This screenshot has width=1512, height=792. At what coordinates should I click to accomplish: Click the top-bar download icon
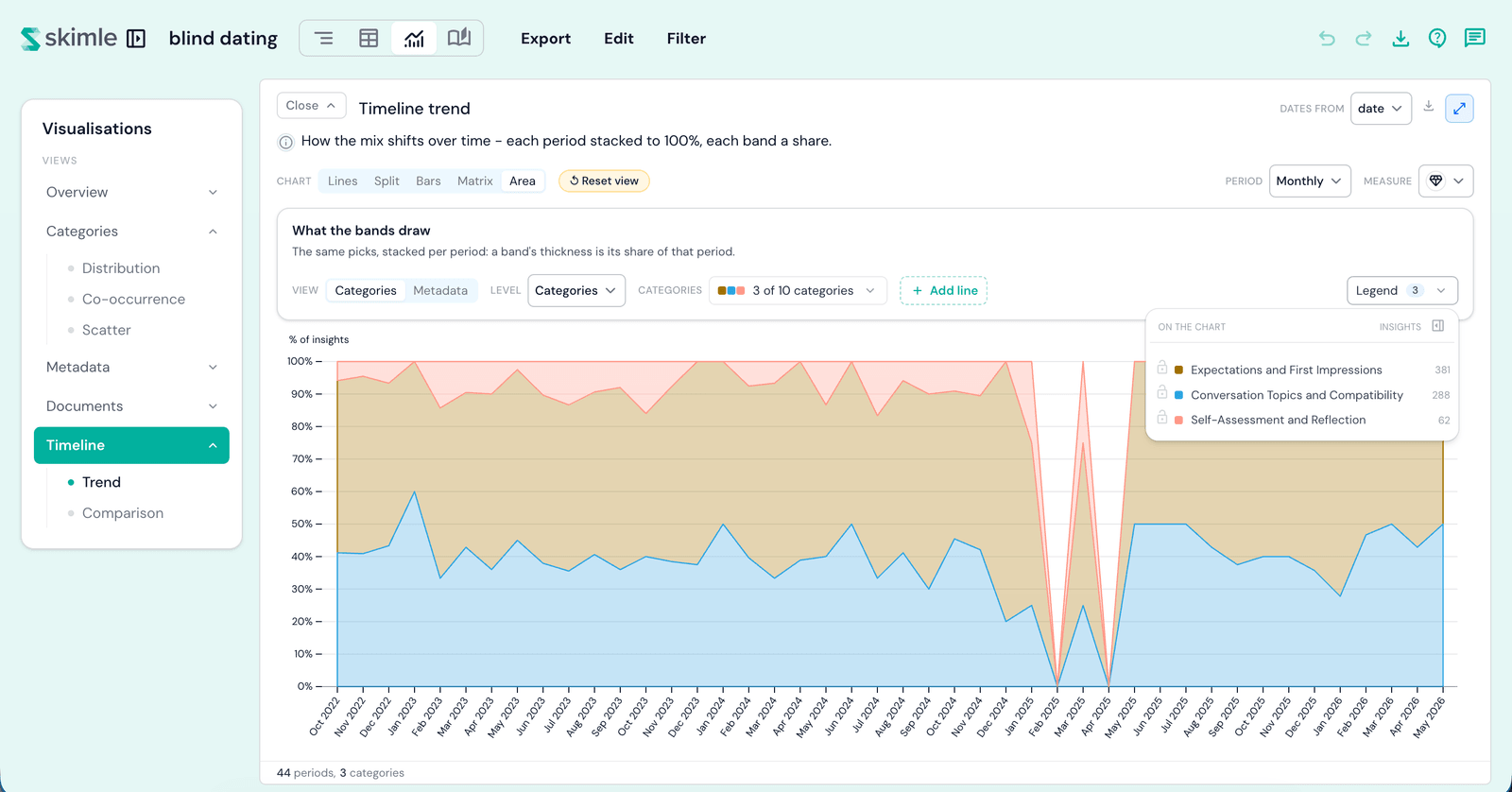[1400, 38]
